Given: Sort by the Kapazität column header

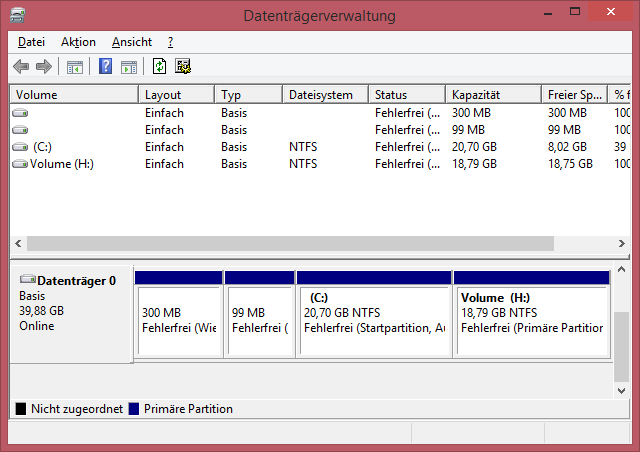Looking at the screenshot, I should pyautogui.click(x=493, y=95).
